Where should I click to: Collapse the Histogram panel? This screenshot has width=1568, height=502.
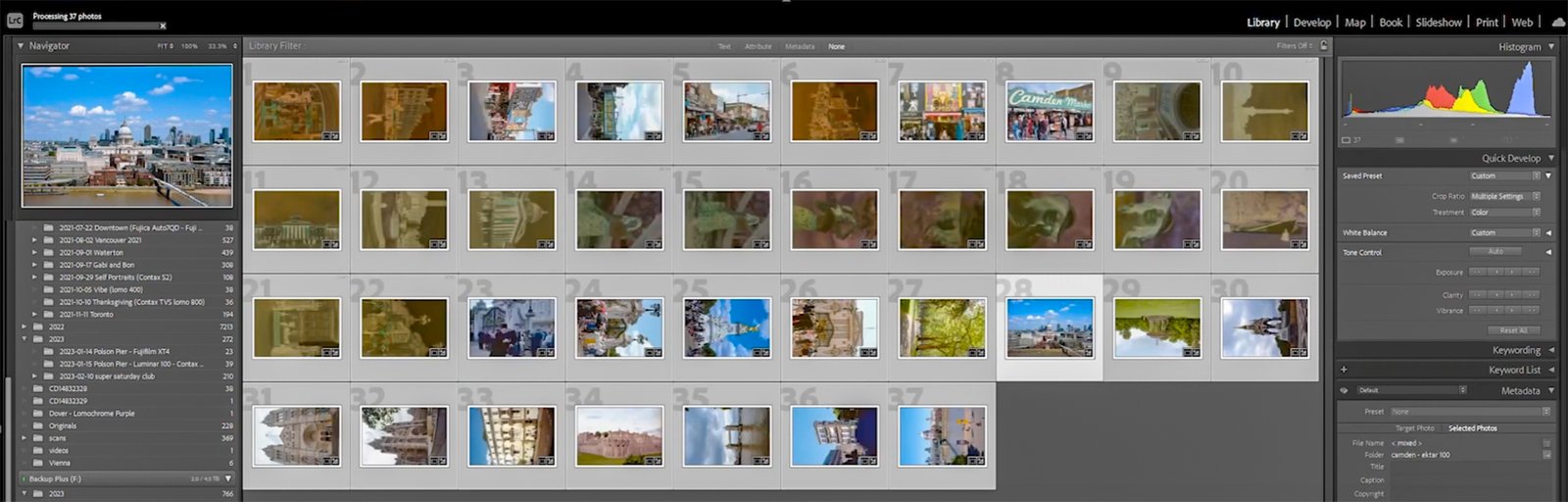tap(1551, 47)
